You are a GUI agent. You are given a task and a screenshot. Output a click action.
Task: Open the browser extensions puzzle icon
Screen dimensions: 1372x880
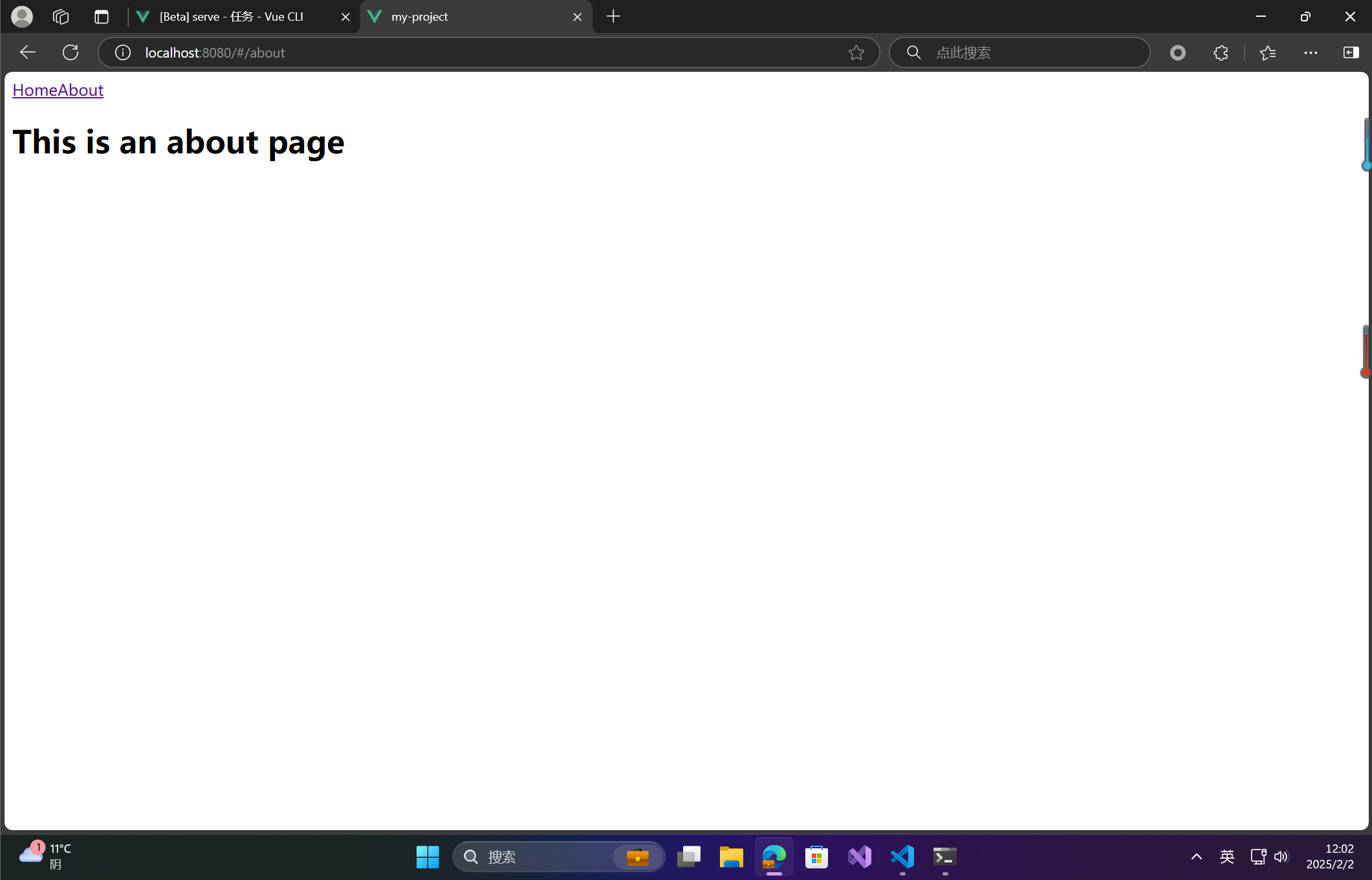coord(1221,52)
